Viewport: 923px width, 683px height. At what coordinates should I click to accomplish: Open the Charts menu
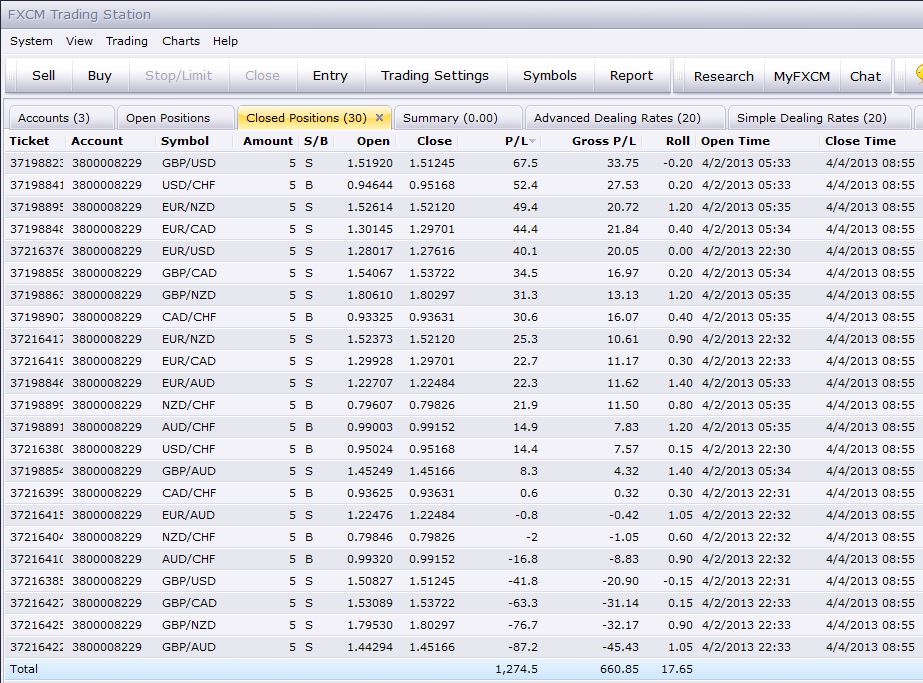181,41
